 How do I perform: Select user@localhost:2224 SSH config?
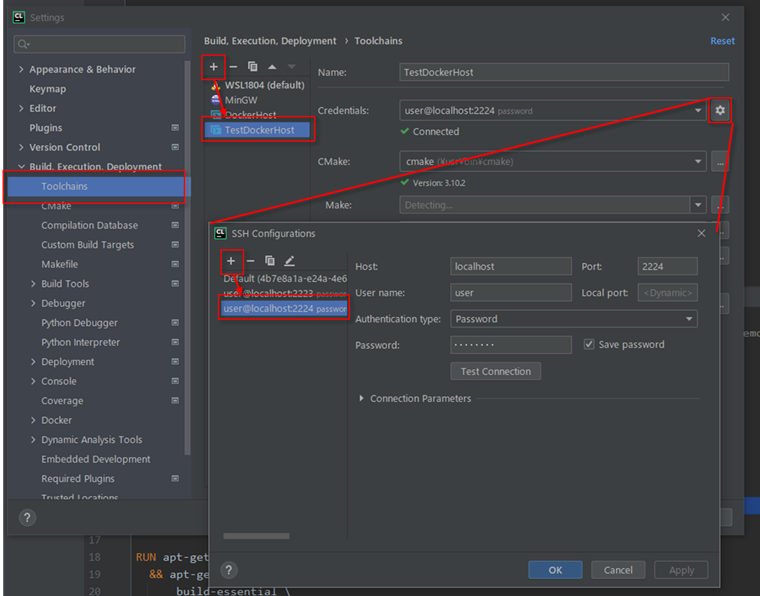285,309
